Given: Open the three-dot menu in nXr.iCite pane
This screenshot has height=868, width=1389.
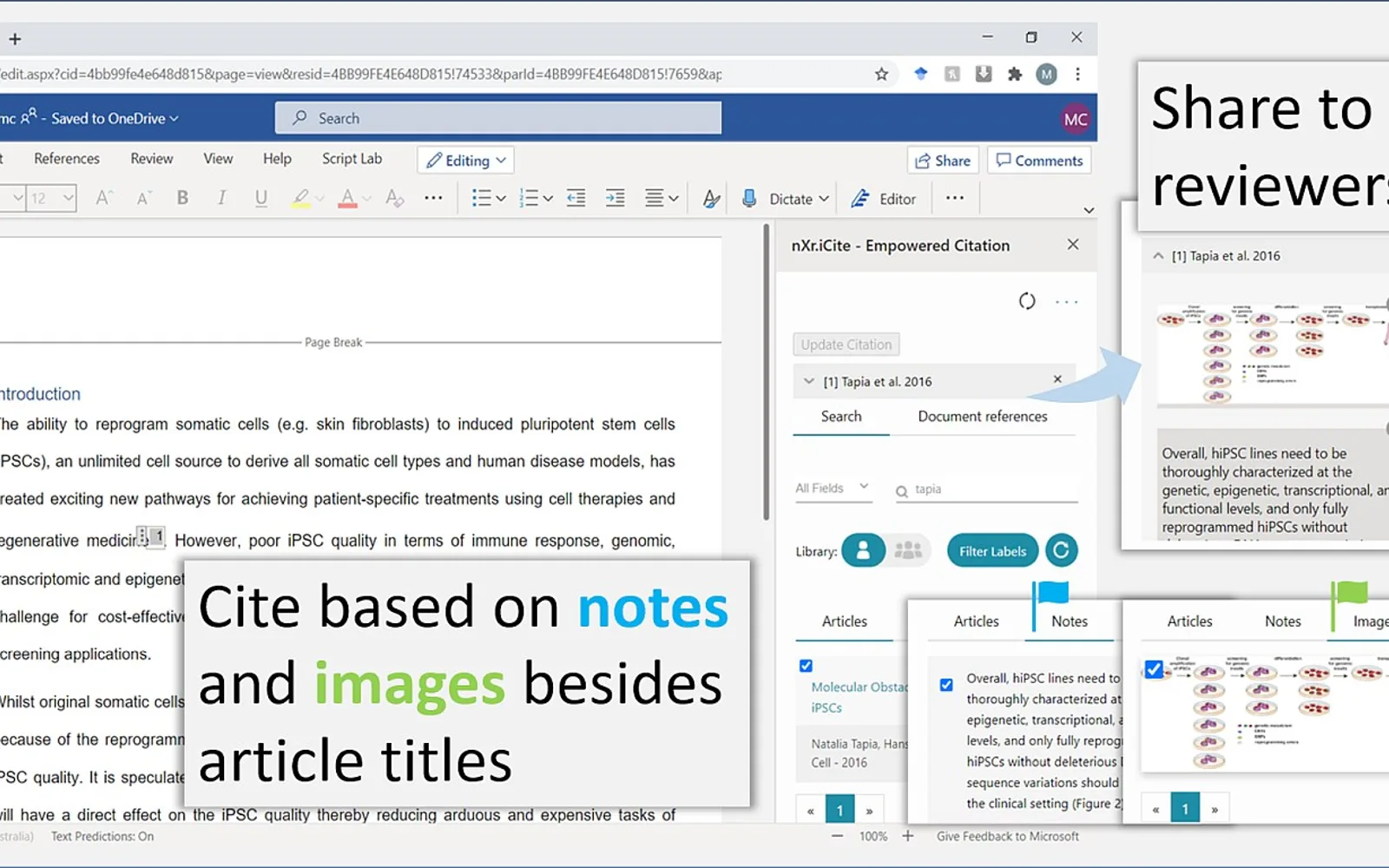Looking at the screenshot, I should pyautogui.click(x=1066, y=302).
